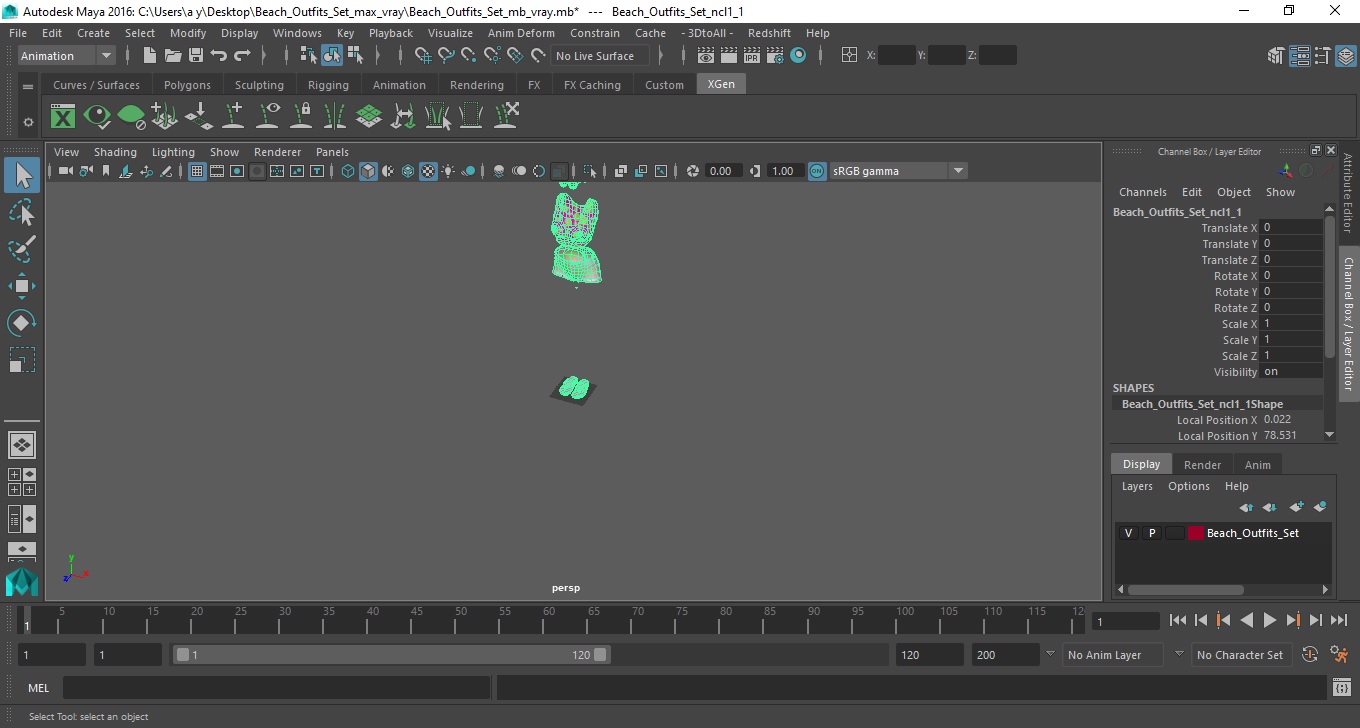Click the timeline range slider bar
The image size is (1360, 728).
[391, 655]
